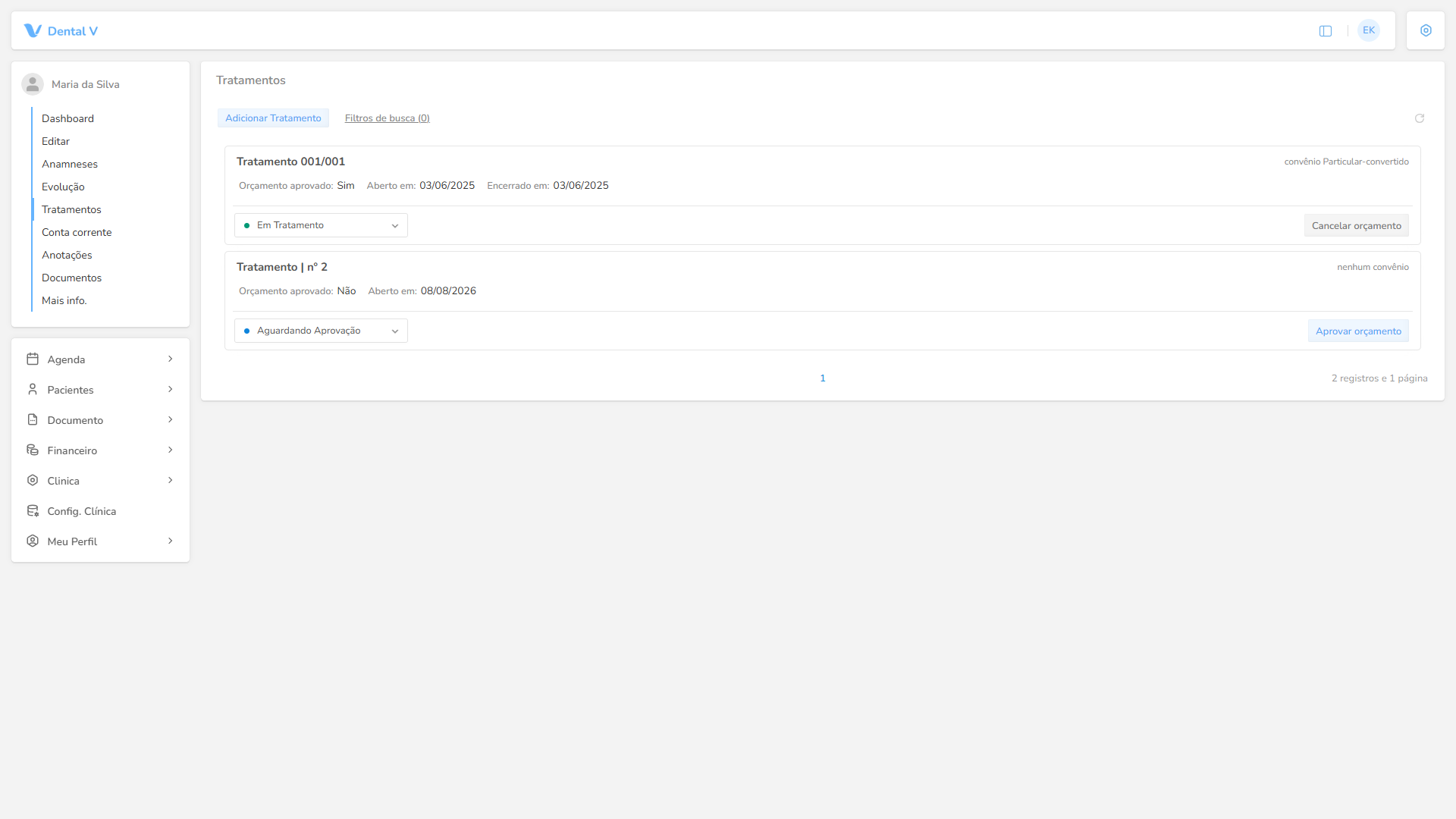Viewport: 1456px width, 819px height.
Task: Open the EK user avatar menu
Action: coord(1369,30)
